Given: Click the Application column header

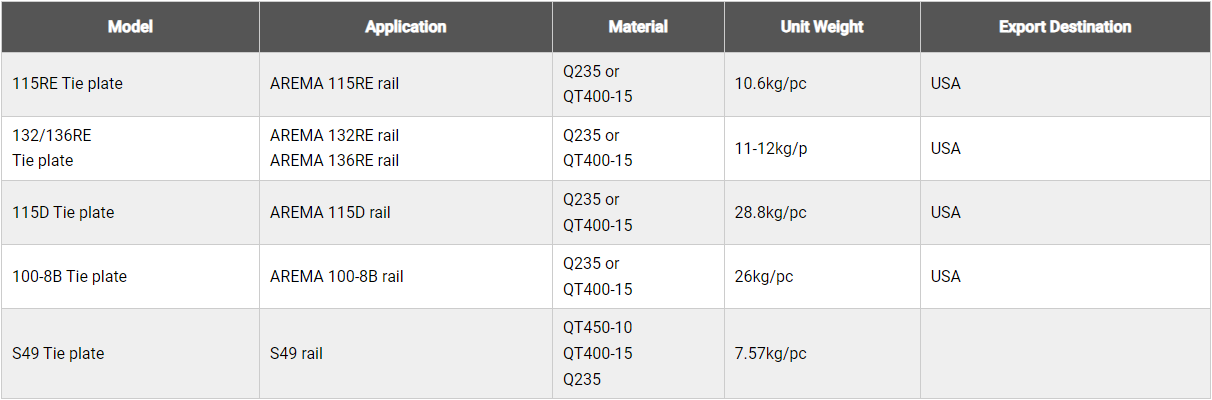Looking at the screenshot, I should coord(406,27).
